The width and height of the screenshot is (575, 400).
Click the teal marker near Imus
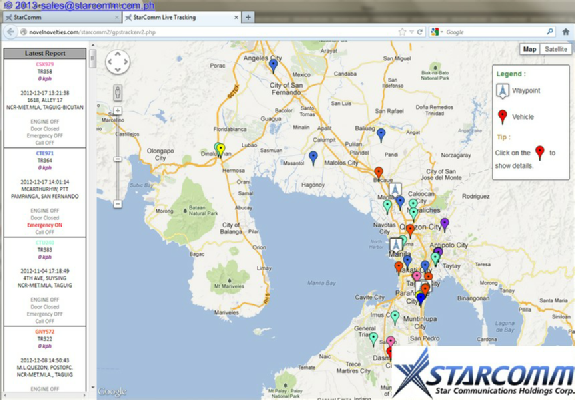[x=395, y=317]
